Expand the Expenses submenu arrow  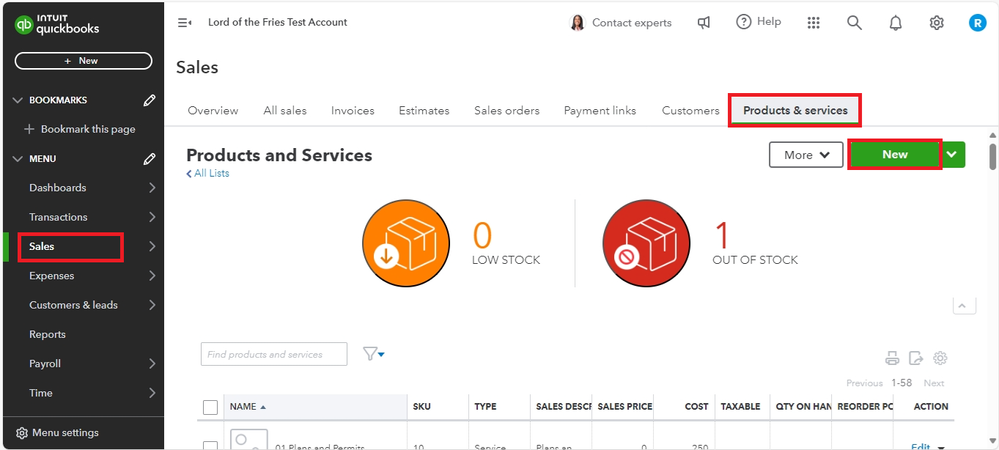tap(152, 275)
